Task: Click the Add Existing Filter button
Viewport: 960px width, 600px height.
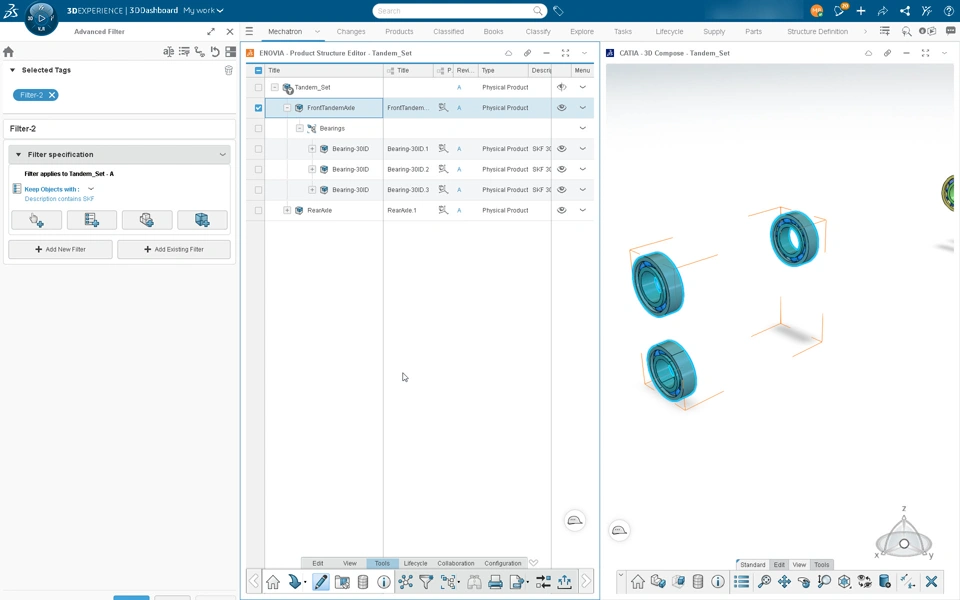Action: (174, 249)
